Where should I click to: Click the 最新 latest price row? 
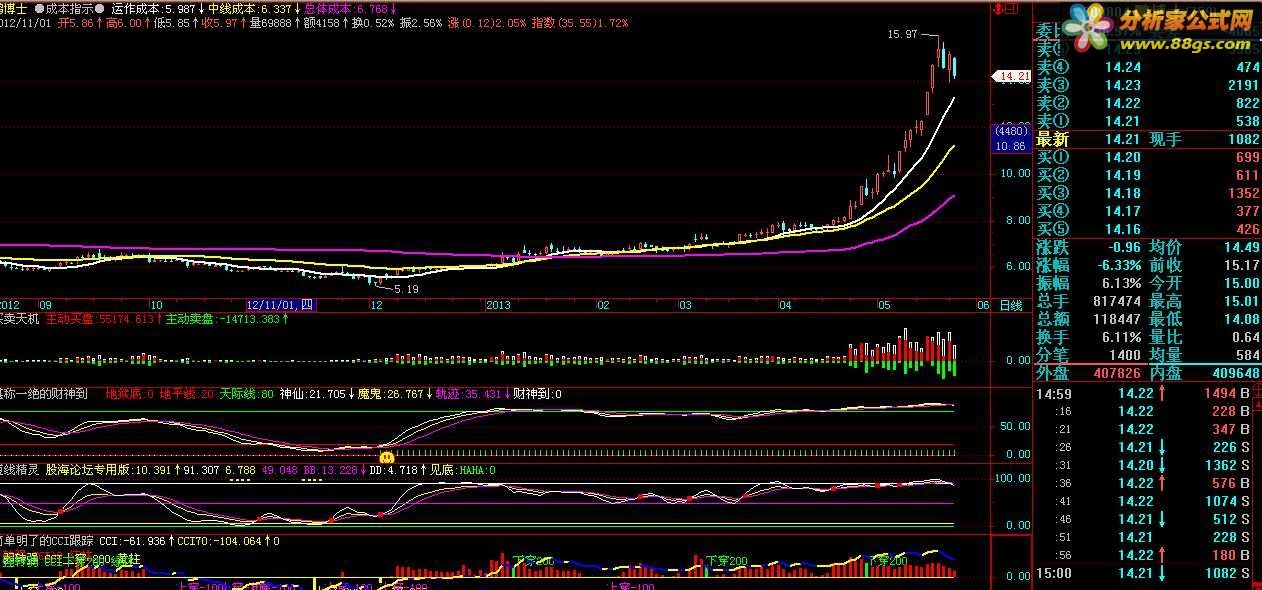coord(1148,140)
